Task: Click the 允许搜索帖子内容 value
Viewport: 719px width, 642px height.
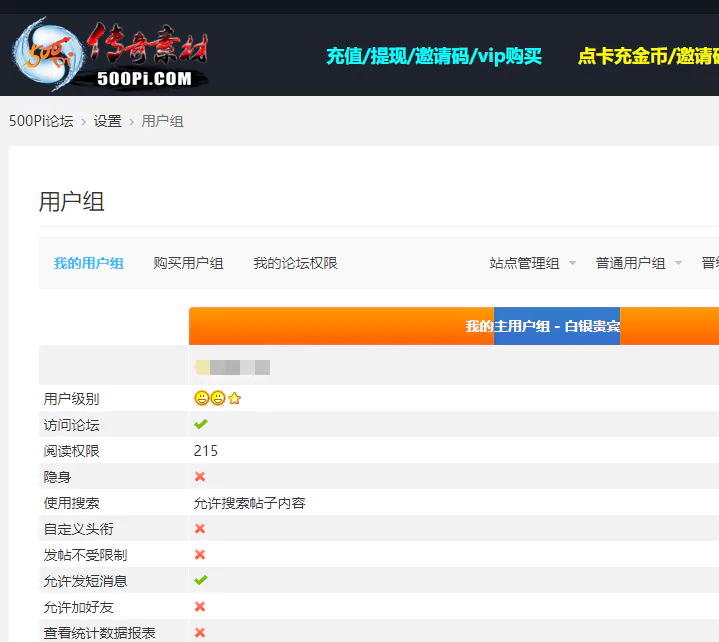Action: point(249,503)
